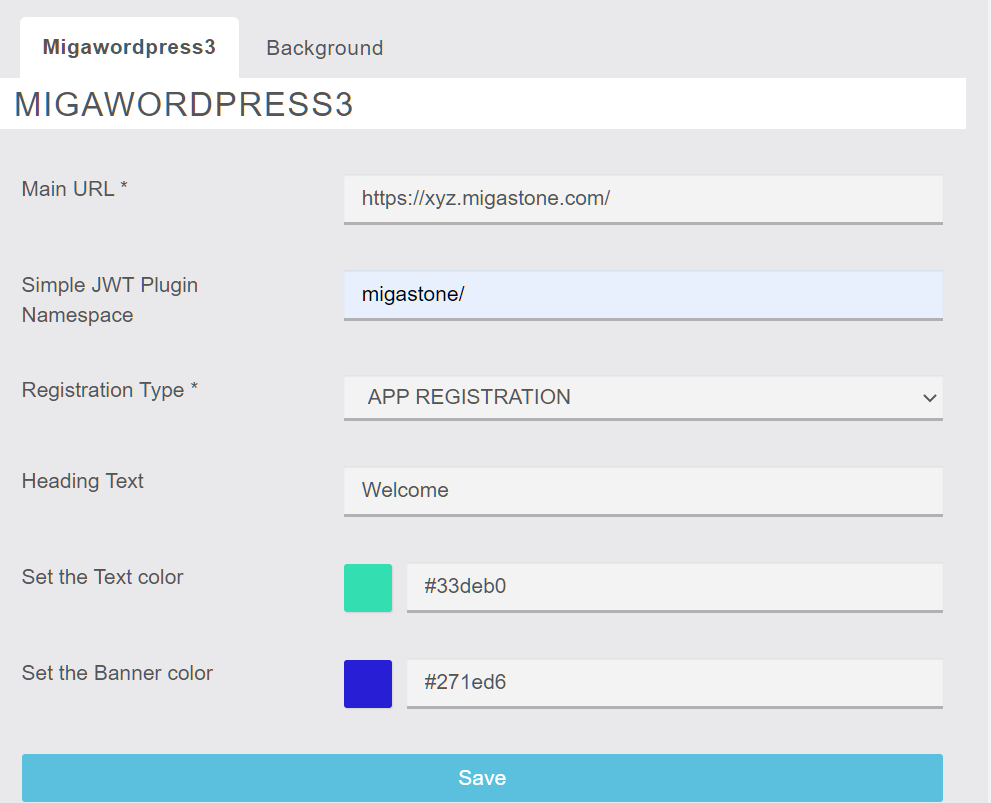
Task: Switch to the Background tab
Action: coord(324,48)
